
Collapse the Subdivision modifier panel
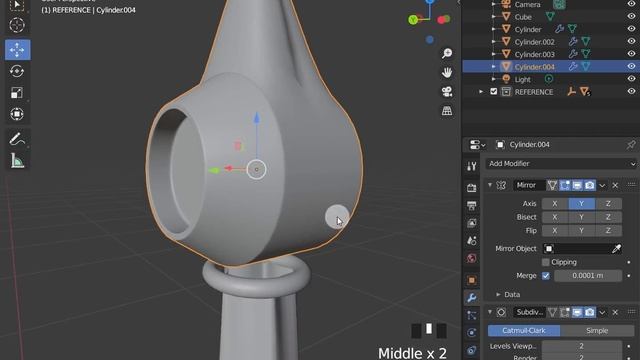[x=490, y=312]
